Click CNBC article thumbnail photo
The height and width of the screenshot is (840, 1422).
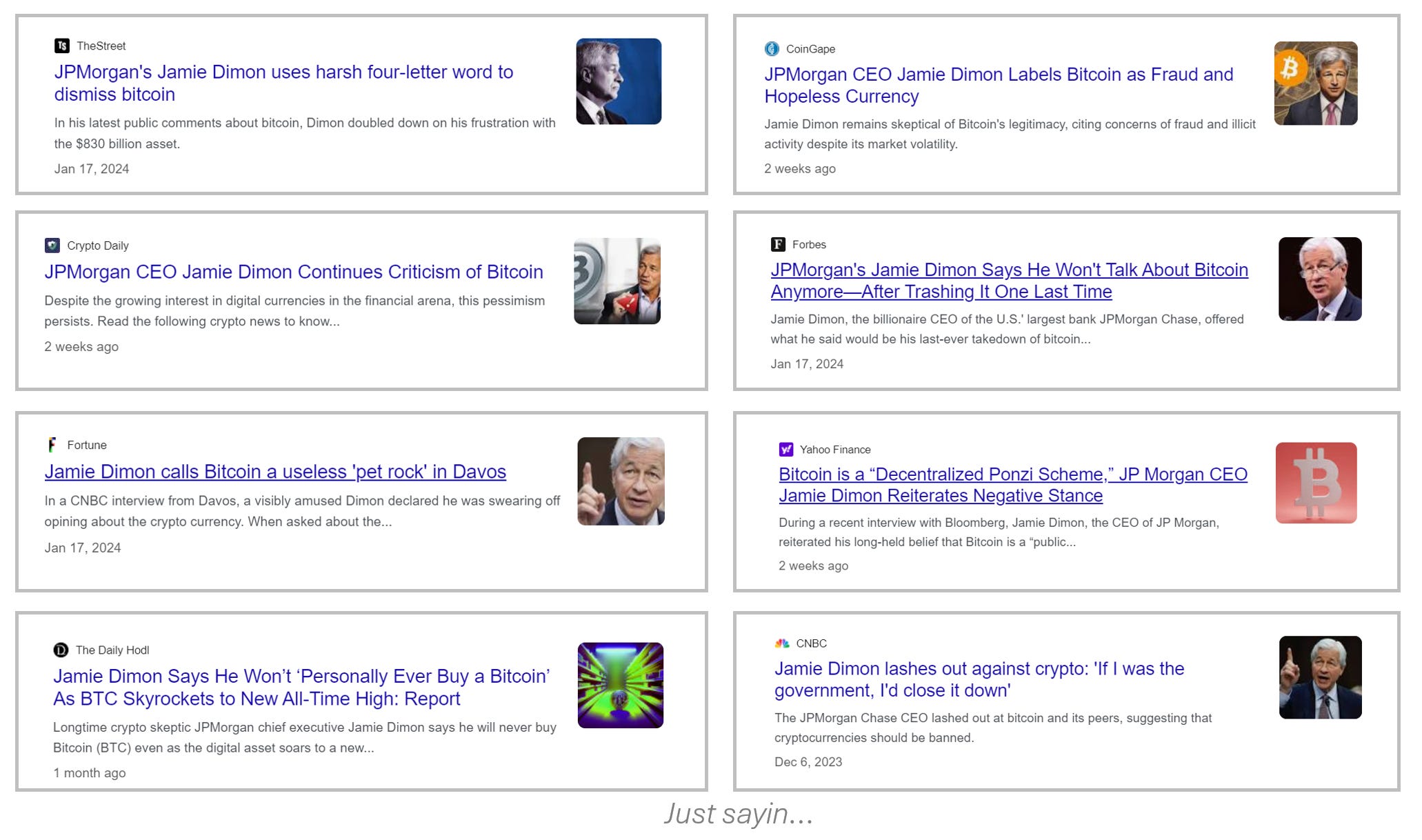[1320, 677]
